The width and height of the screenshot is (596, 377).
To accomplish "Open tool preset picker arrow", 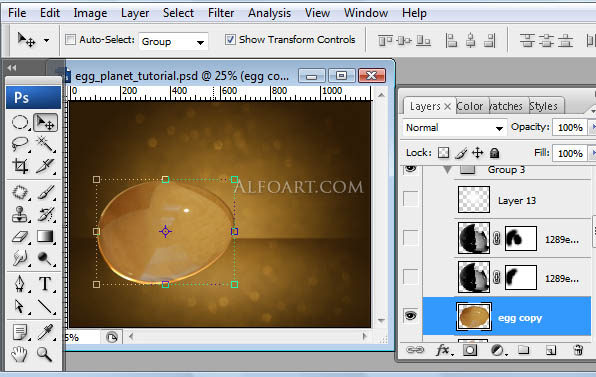I will [46, 40].
